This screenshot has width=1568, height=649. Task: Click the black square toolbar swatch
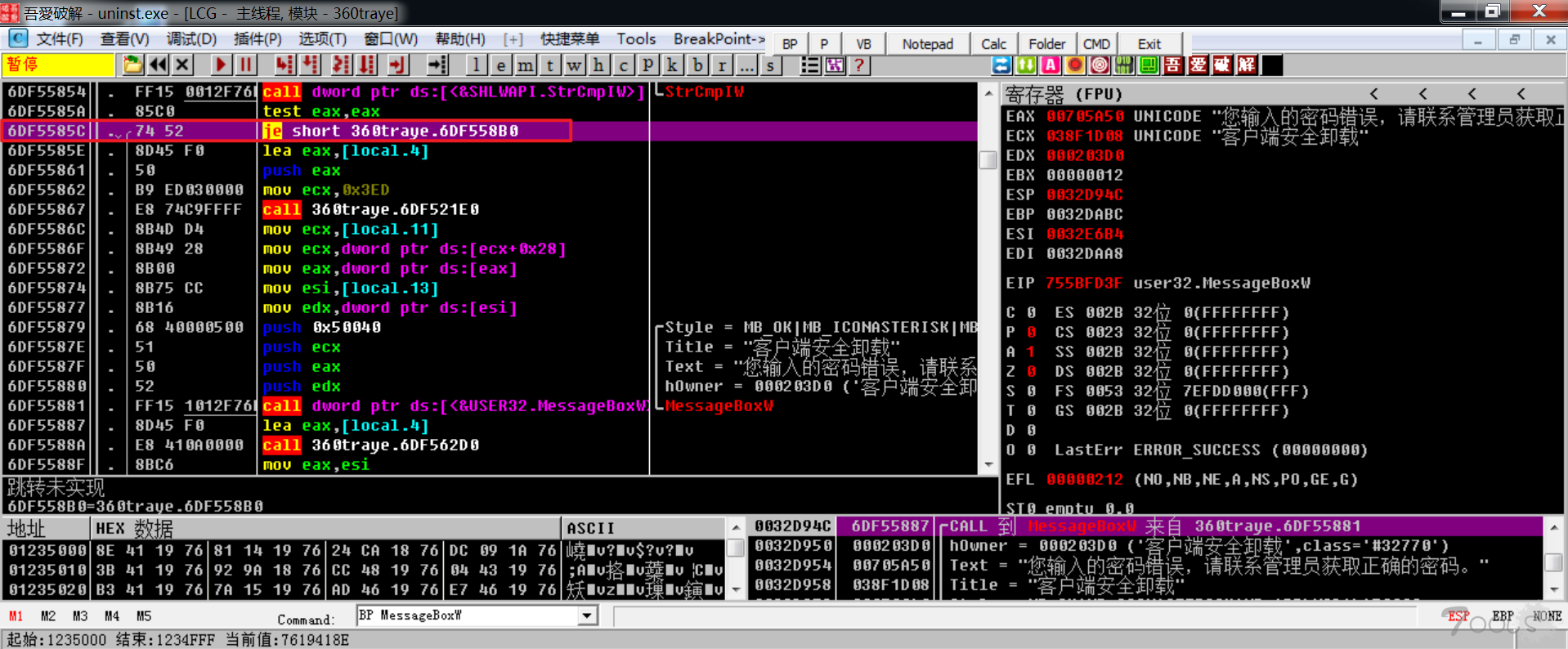[x=1272, y=65]
